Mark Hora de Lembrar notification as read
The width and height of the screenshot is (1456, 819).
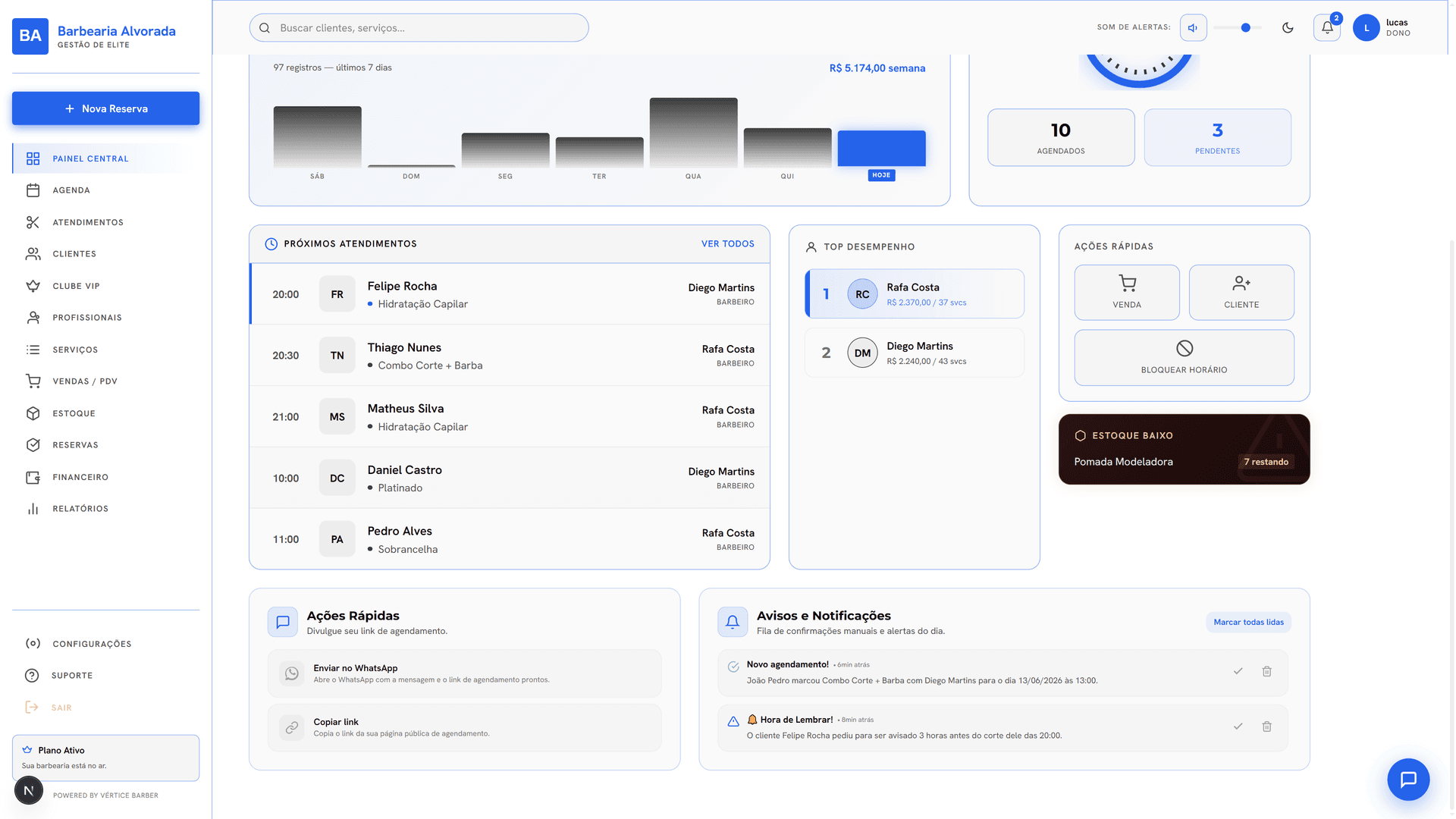(x=1238, y=726)
